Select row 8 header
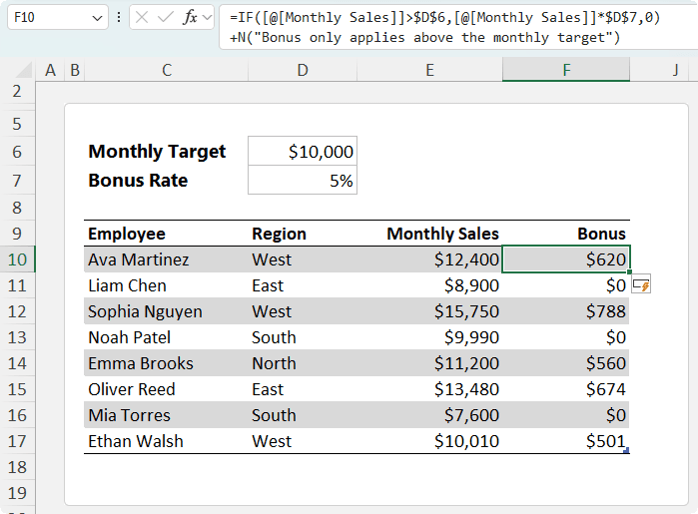The width and height of the screenshot is (698, 514). pyautogui.click(x=17, y=207)
